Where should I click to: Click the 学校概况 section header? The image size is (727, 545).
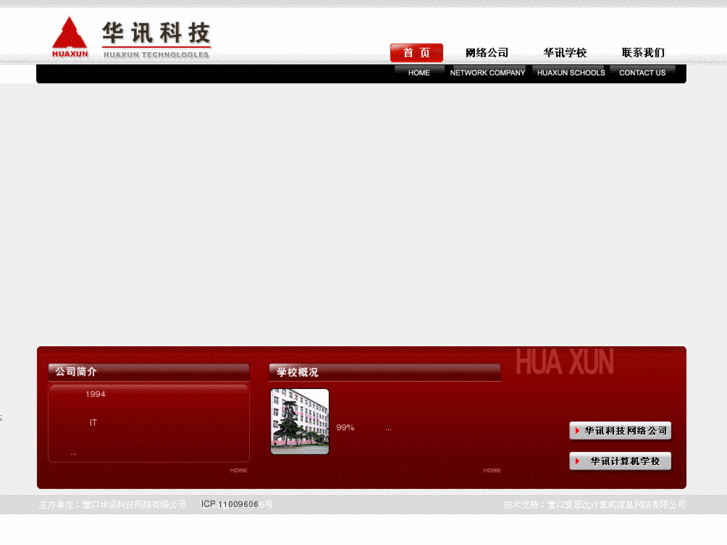pos(385,372)
